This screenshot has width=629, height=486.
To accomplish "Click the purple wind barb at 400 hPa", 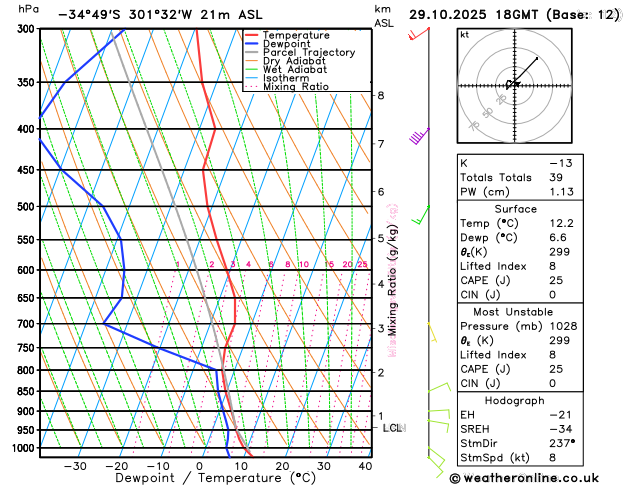I will click(x=420, y=136).
